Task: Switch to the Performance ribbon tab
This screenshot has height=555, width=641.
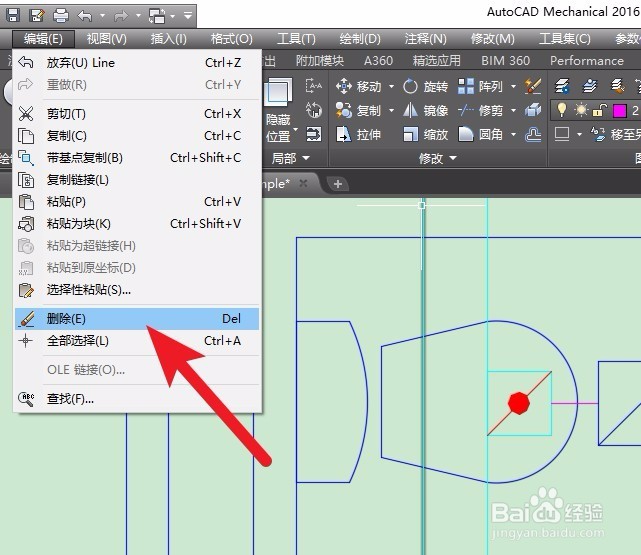Action: point(587,61)
